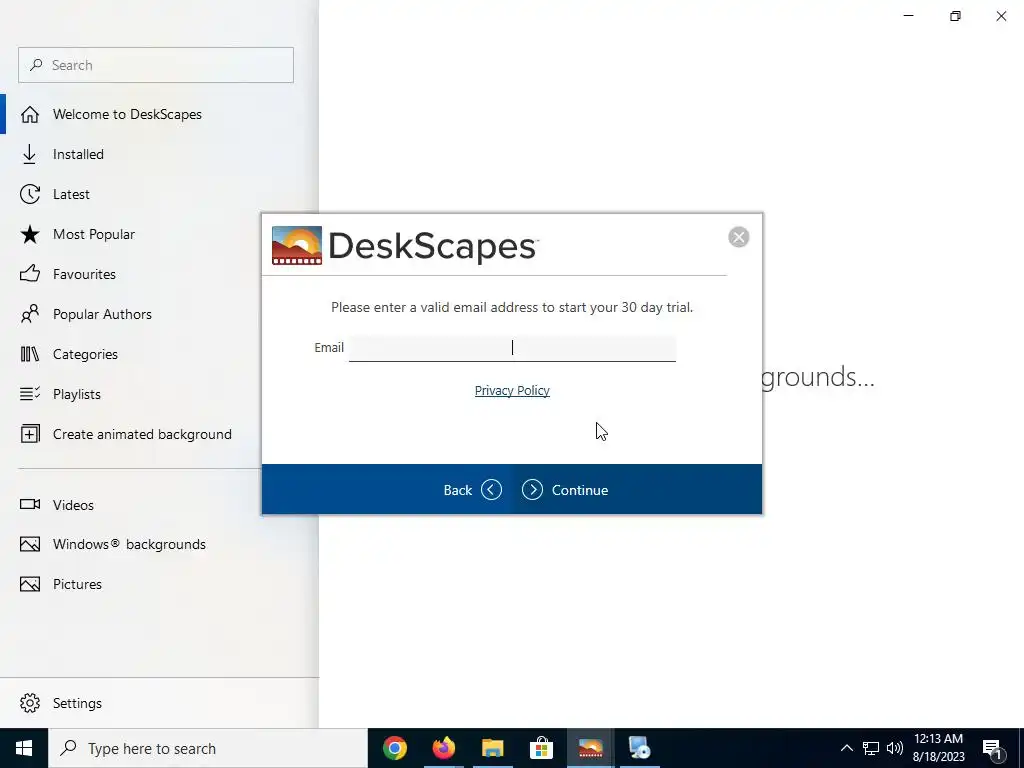Screen dimensions: 1024x768
Task: Click the DeskScapes Search box
Action: 156,65
